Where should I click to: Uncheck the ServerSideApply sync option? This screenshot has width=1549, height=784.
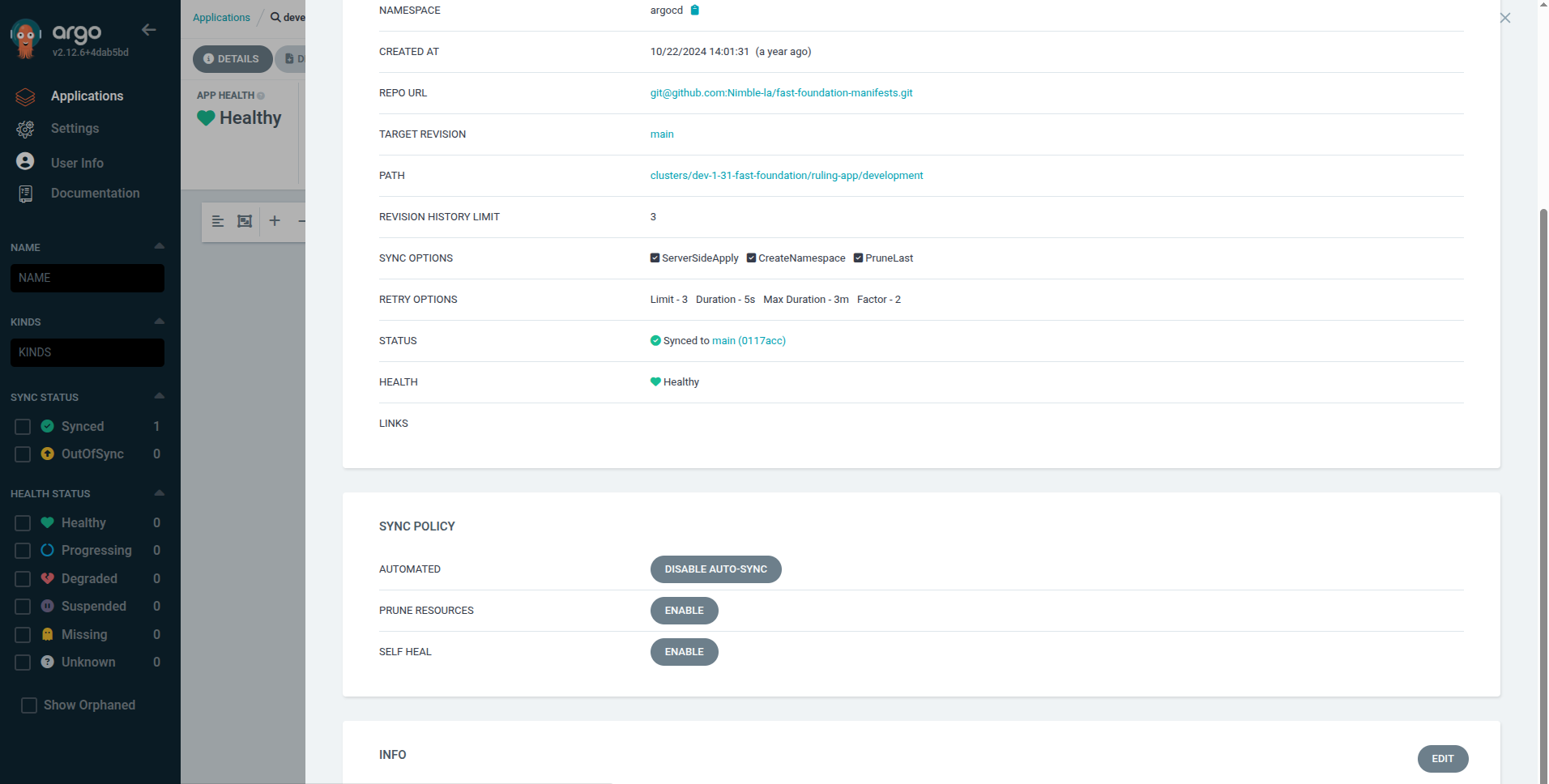tap(655, 258)
